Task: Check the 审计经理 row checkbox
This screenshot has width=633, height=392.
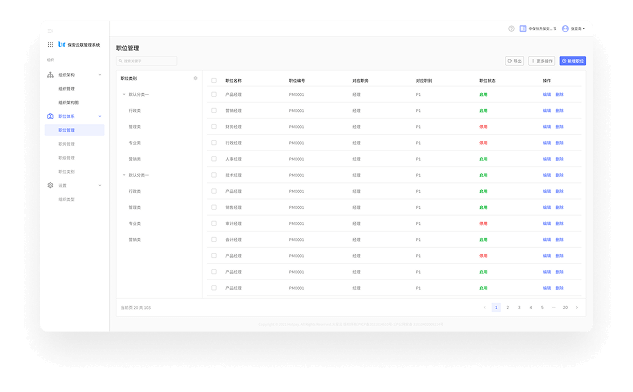Action: pos(214,224)
